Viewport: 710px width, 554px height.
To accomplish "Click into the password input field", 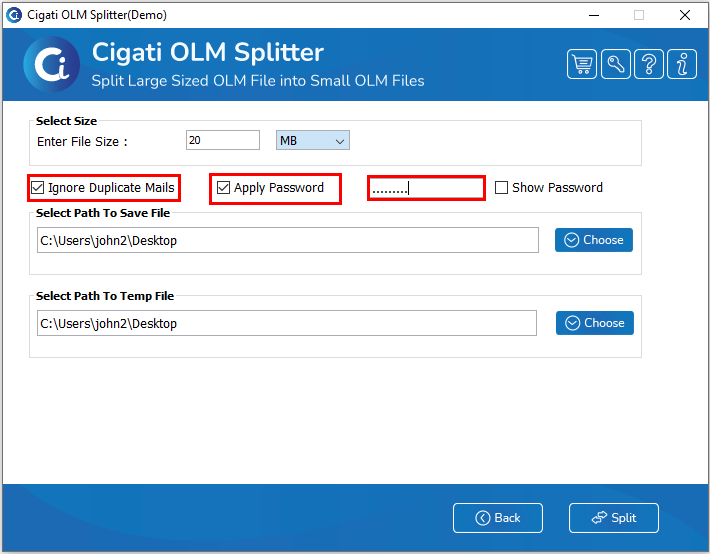I will tap(426, 188).
